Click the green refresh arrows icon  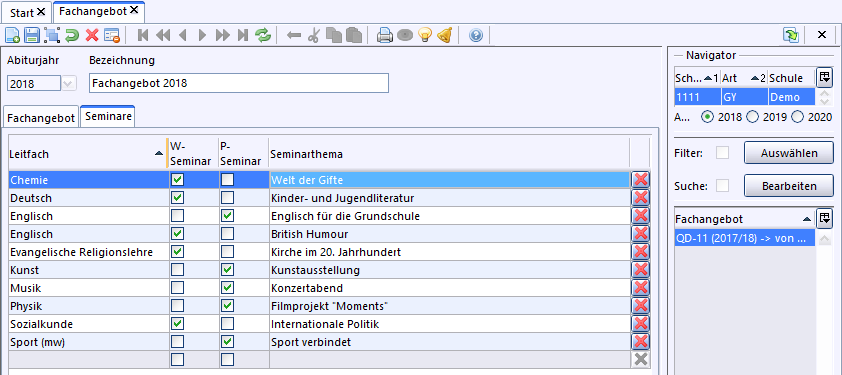pyautogui.click(x=263, y=35)
